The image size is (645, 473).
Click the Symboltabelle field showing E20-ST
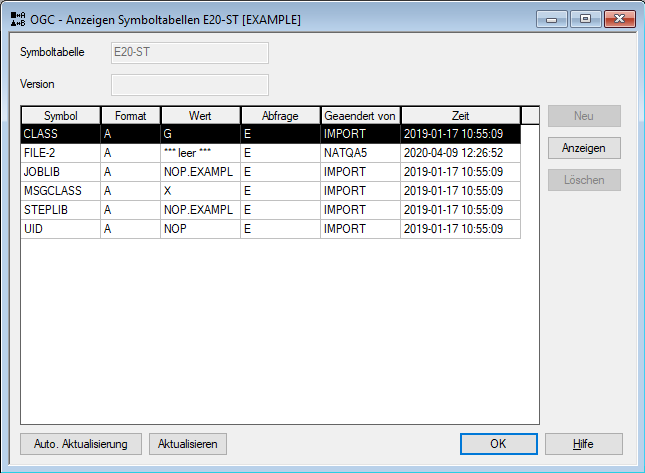pos(189,53)
